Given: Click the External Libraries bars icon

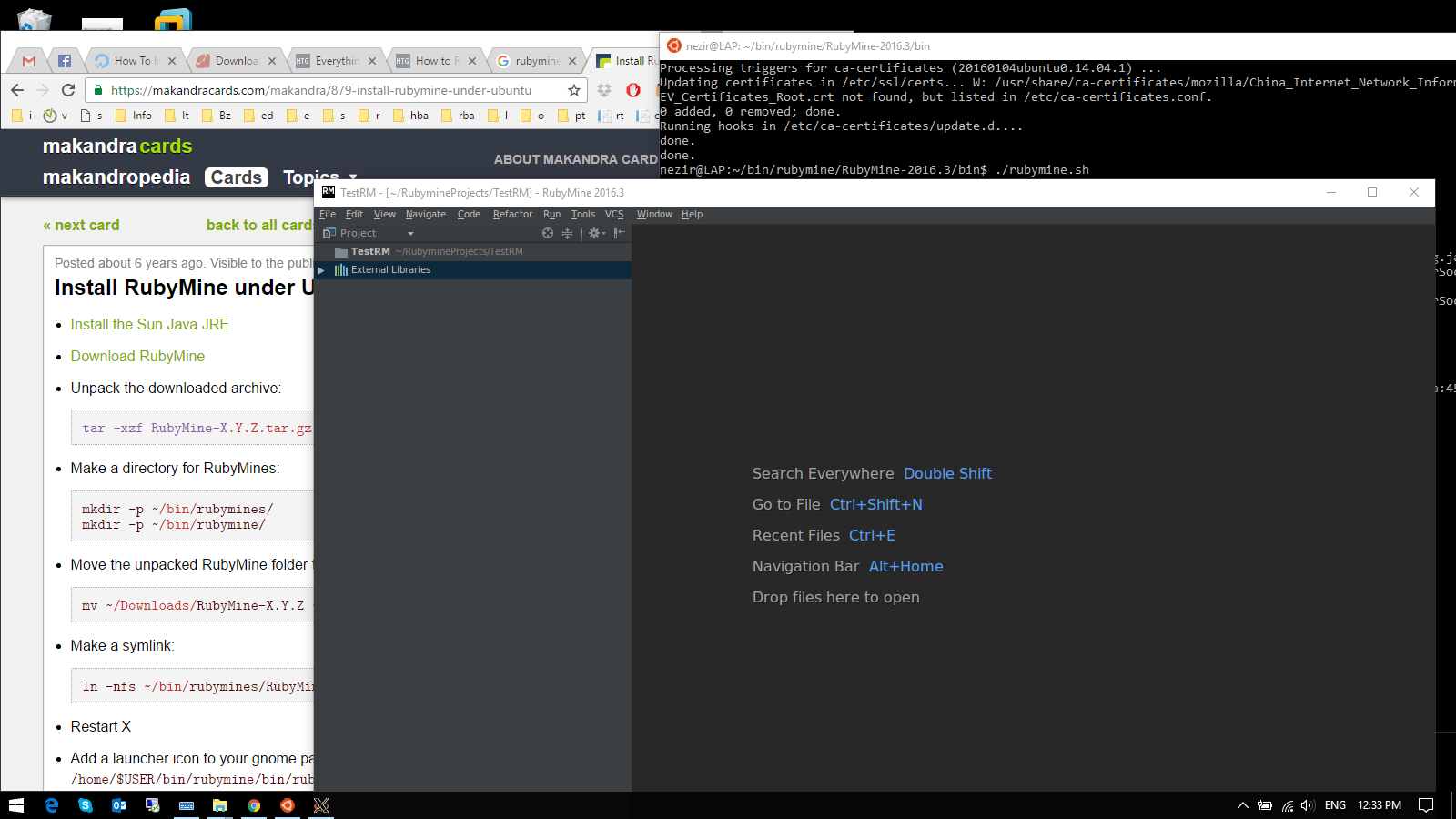Looking at the screenshot, I should (x=341, y=269).
